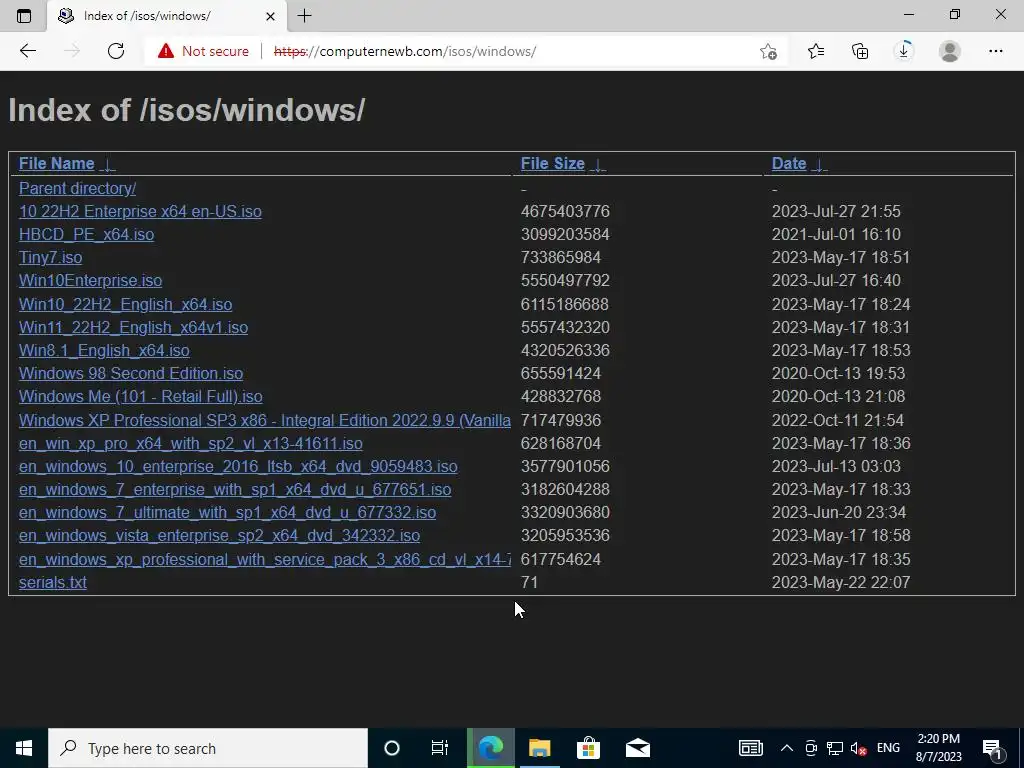
Task: Download Windows Me (101 - Retail Full).iso
Action: [x=140, y=396]
